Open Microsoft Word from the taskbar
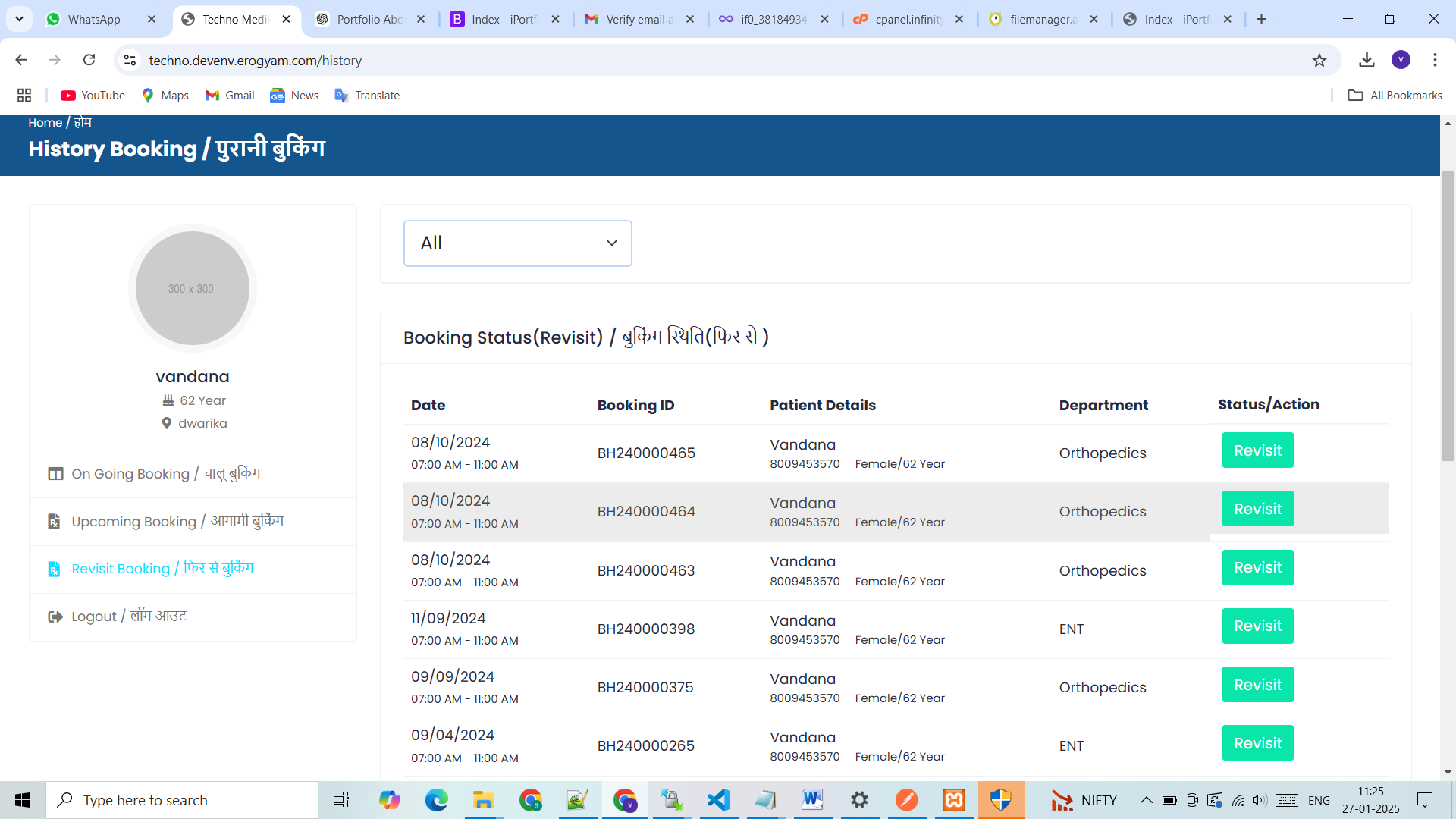1456x819 pixels. [x=812, y=800]
